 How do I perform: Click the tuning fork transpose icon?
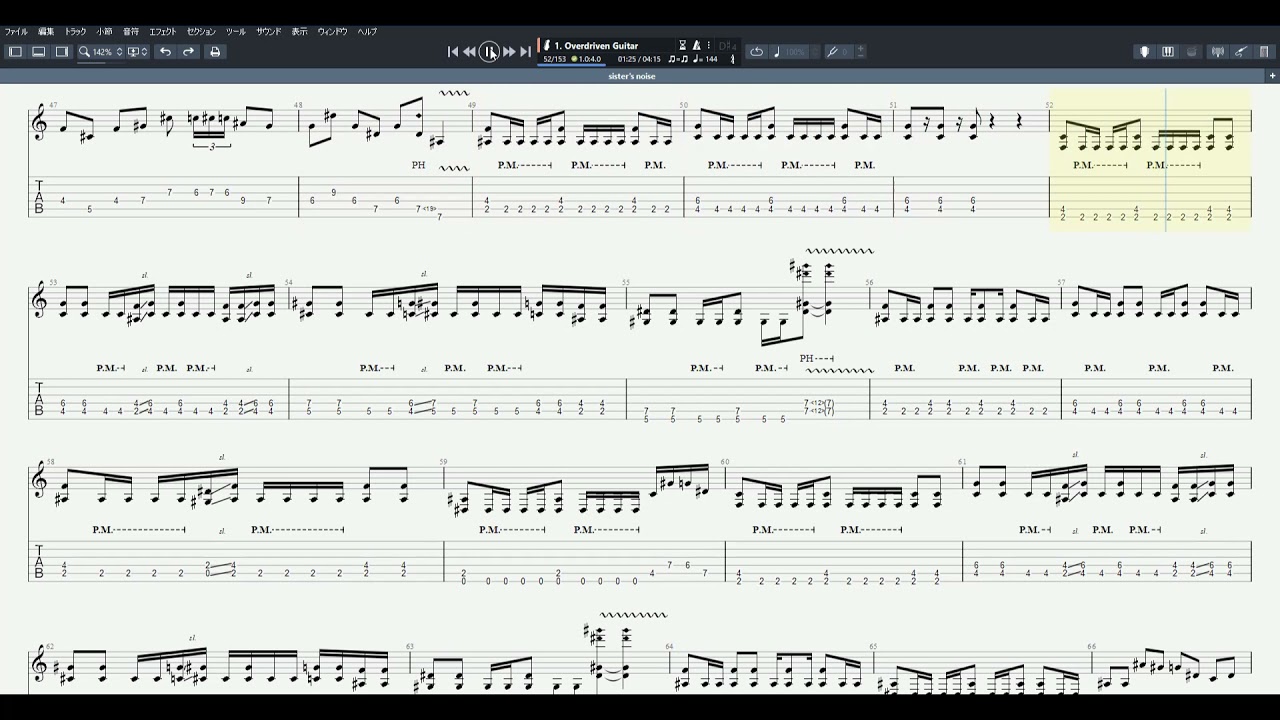(x=832, y=52)
